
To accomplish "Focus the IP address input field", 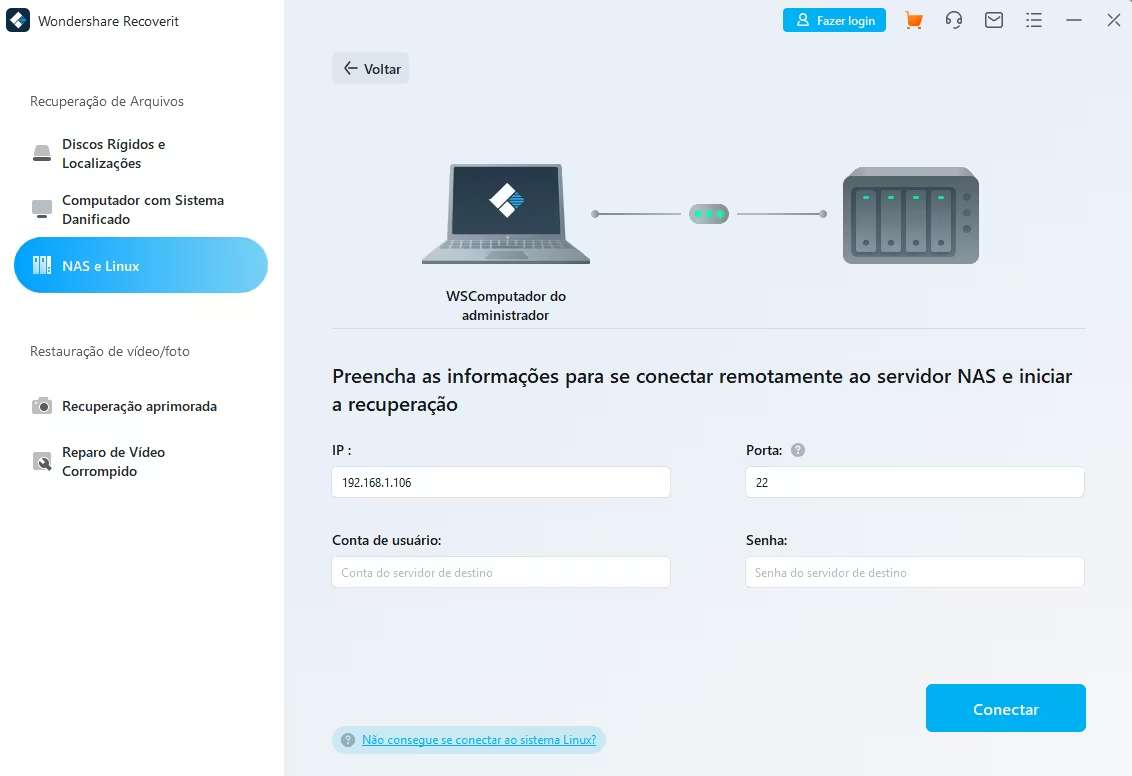I will pyautogui.click(x=501, y=482).
